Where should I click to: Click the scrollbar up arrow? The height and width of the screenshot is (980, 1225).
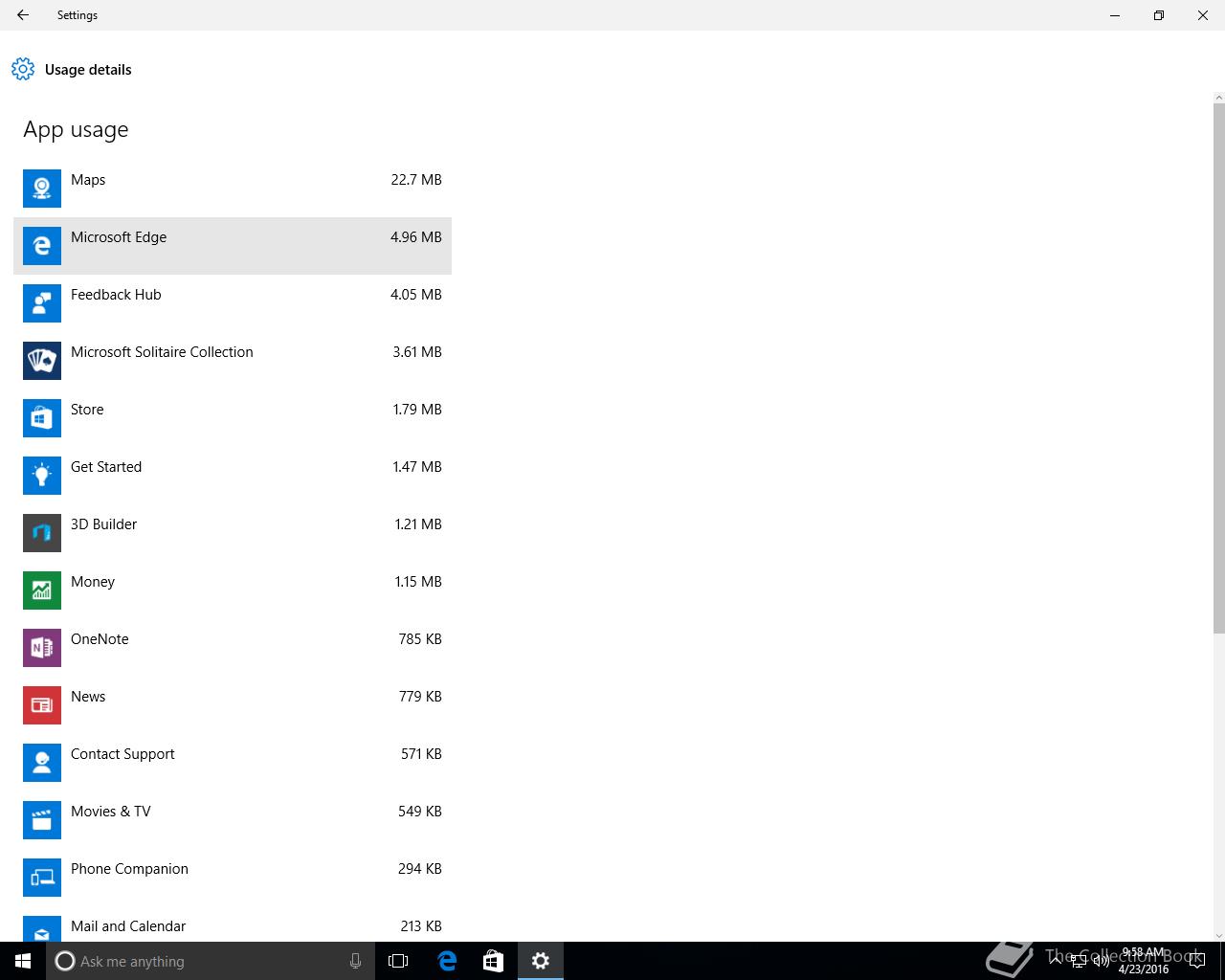(1218, 98)
